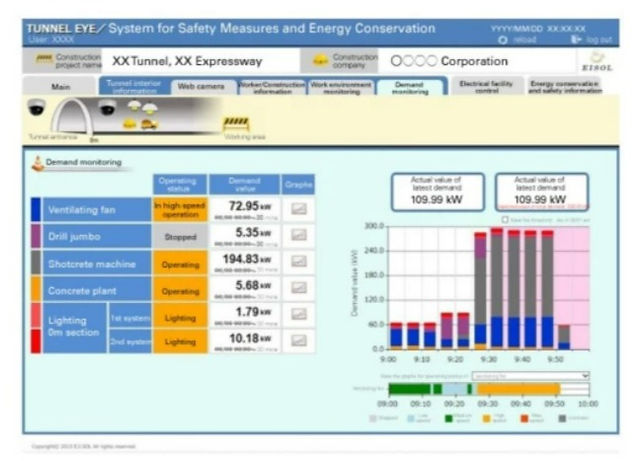
Task: Open the Electrical facility control tab
Action: pos(486,86)
